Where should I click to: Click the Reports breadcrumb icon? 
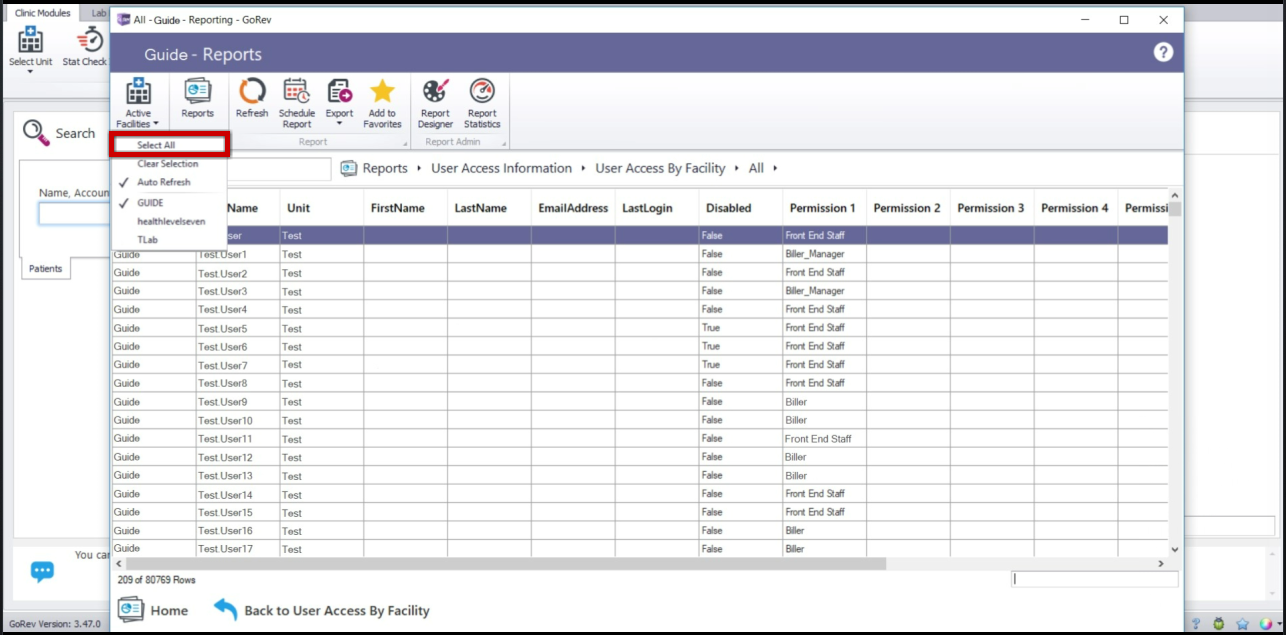349,168
